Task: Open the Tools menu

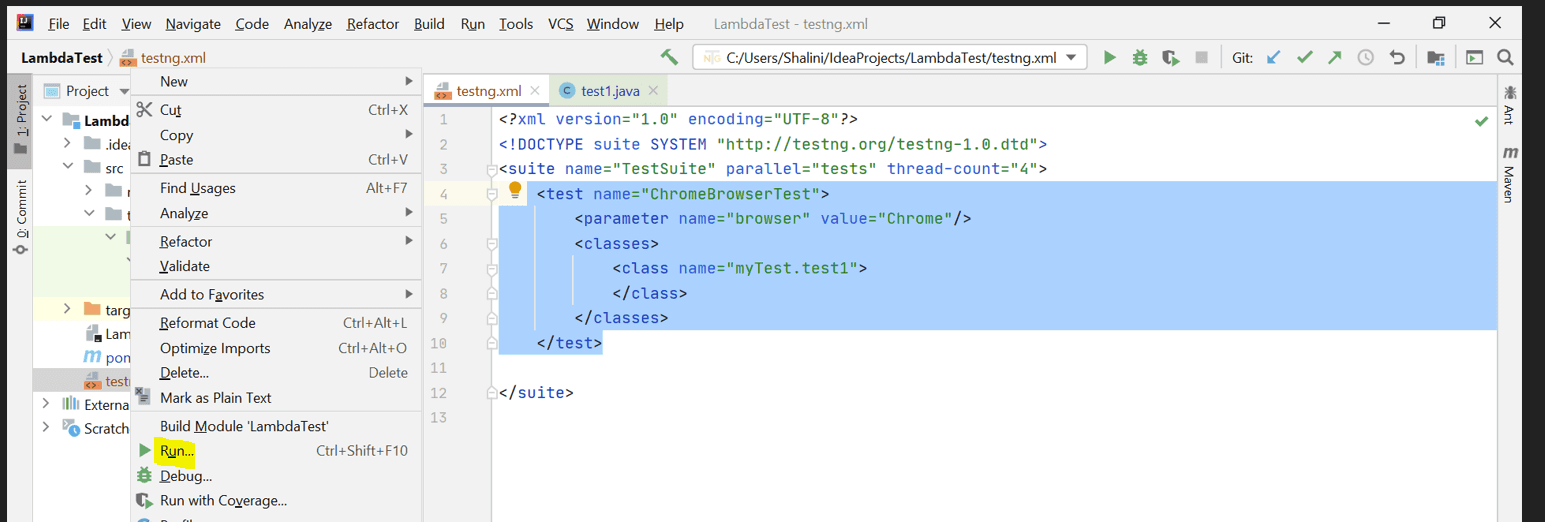Action: tap(516, 24)
